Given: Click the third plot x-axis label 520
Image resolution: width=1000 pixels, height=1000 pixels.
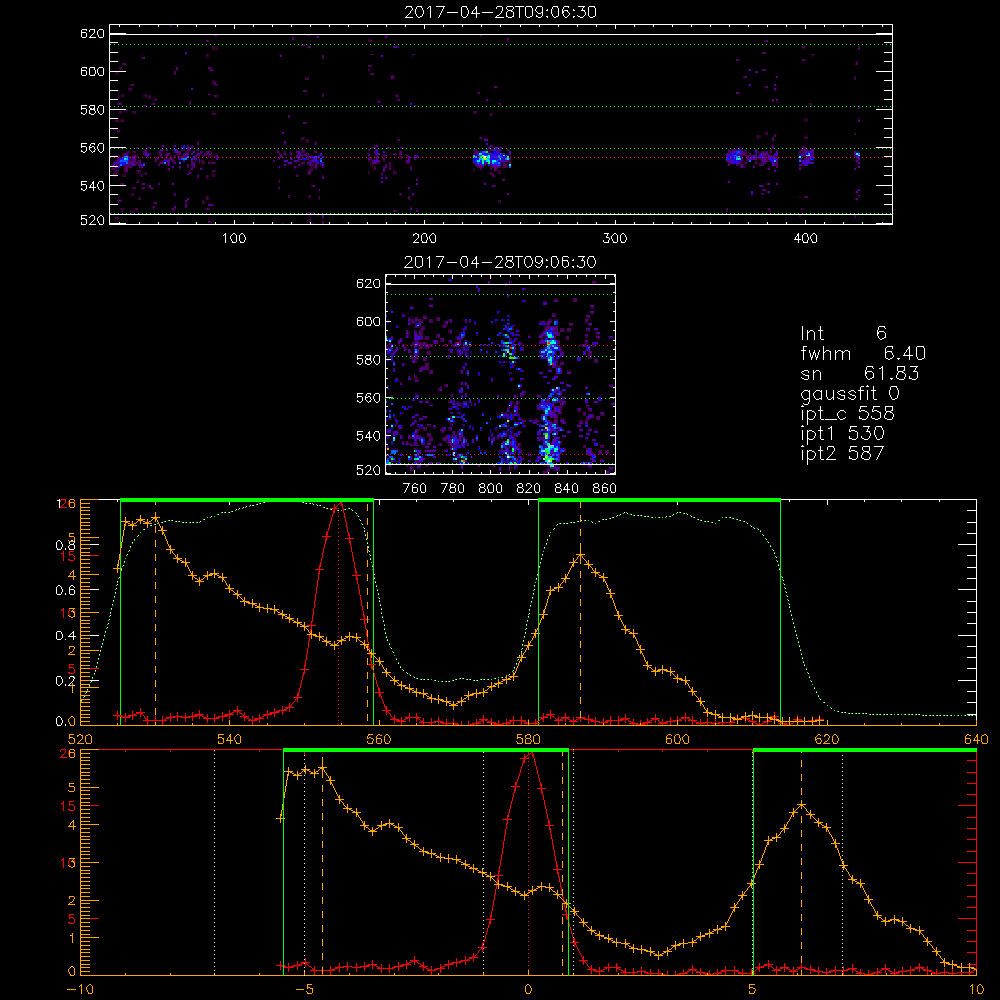Looking at the screenshot, I should click(80, 739).
